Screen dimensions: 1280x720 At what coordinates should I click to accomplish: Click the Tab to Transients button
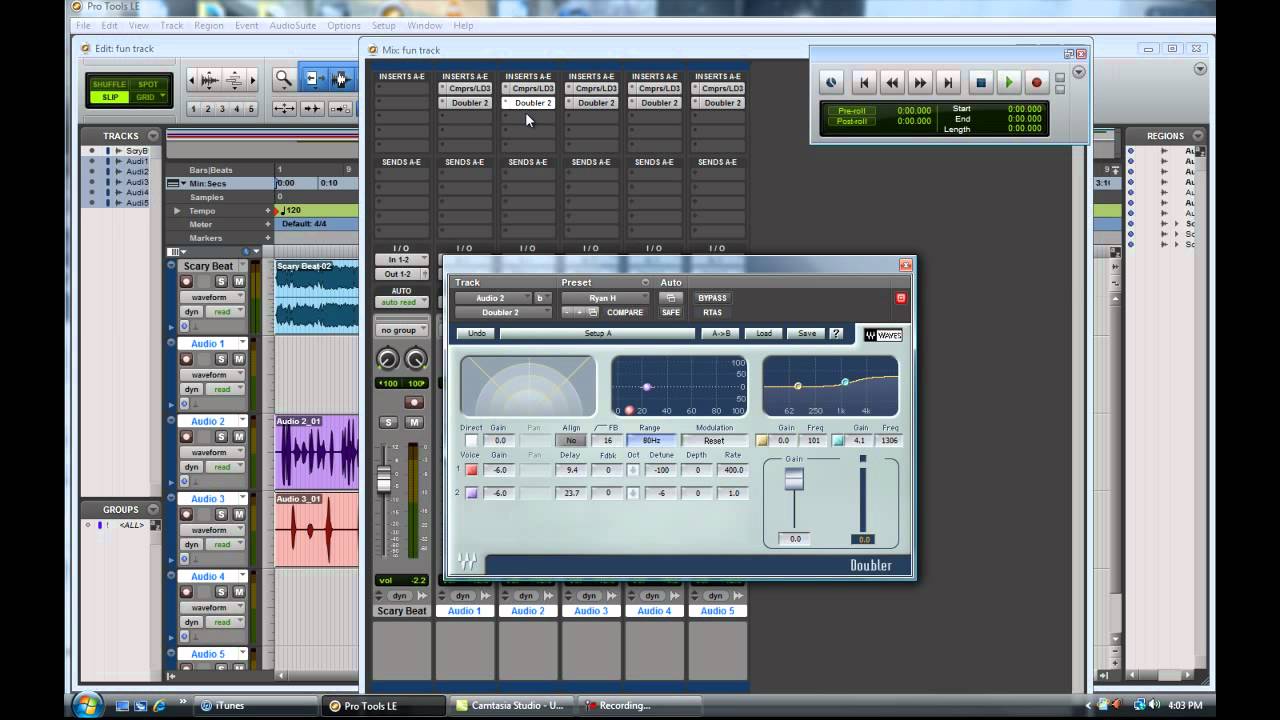[312, 109]
